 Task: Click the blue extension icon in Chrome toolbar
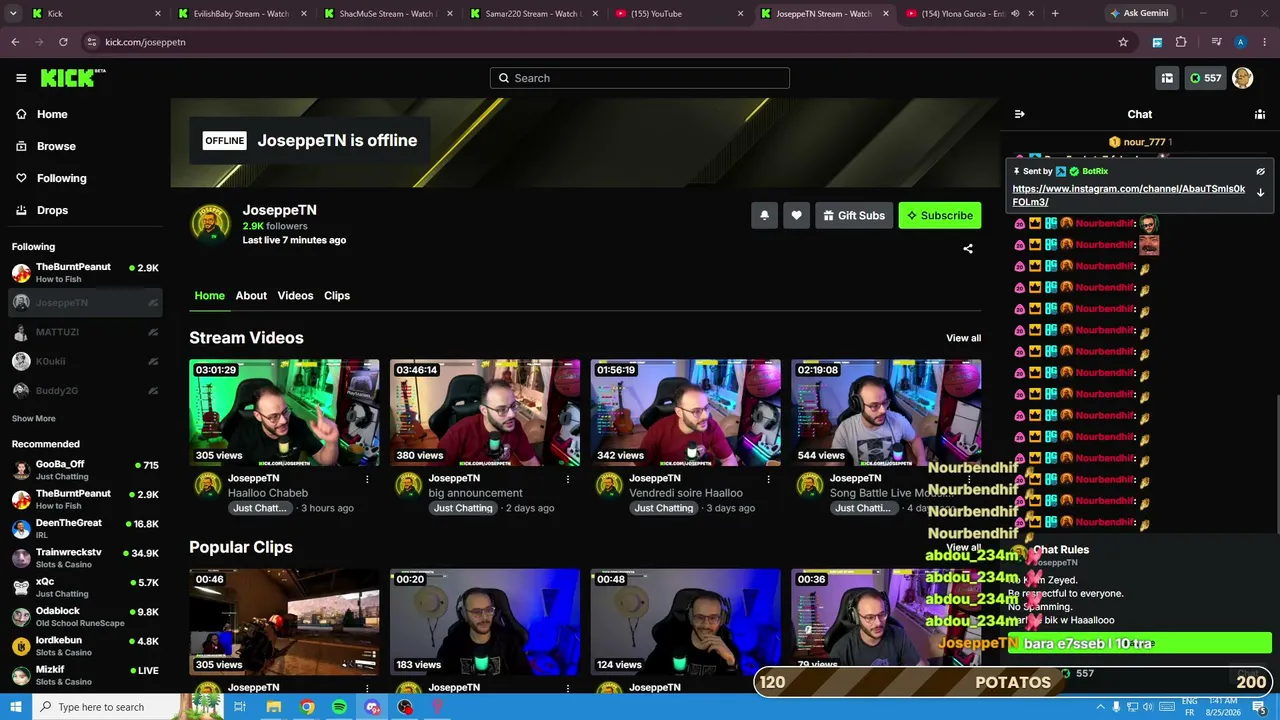[x=1157, y=42]
